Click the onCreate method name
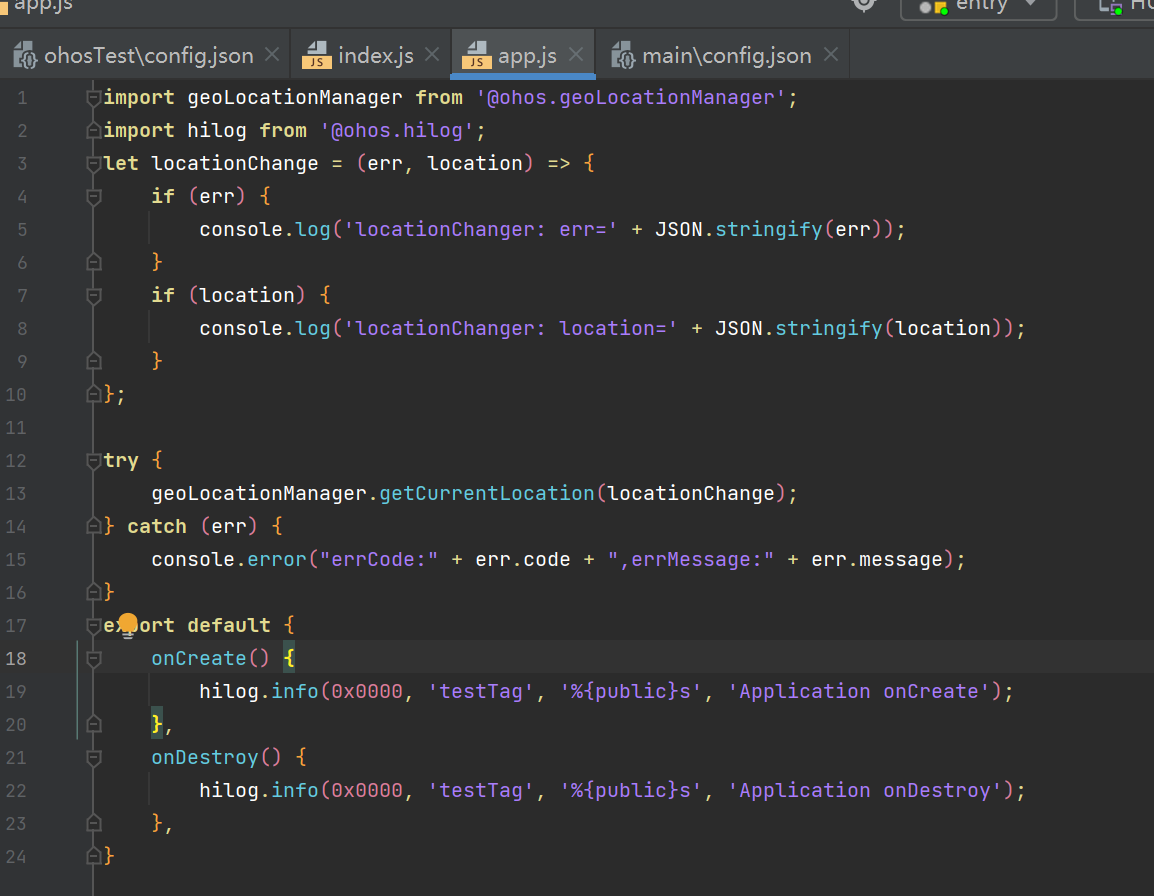This screenshot has width=1154, height=896. pos(199,658)
